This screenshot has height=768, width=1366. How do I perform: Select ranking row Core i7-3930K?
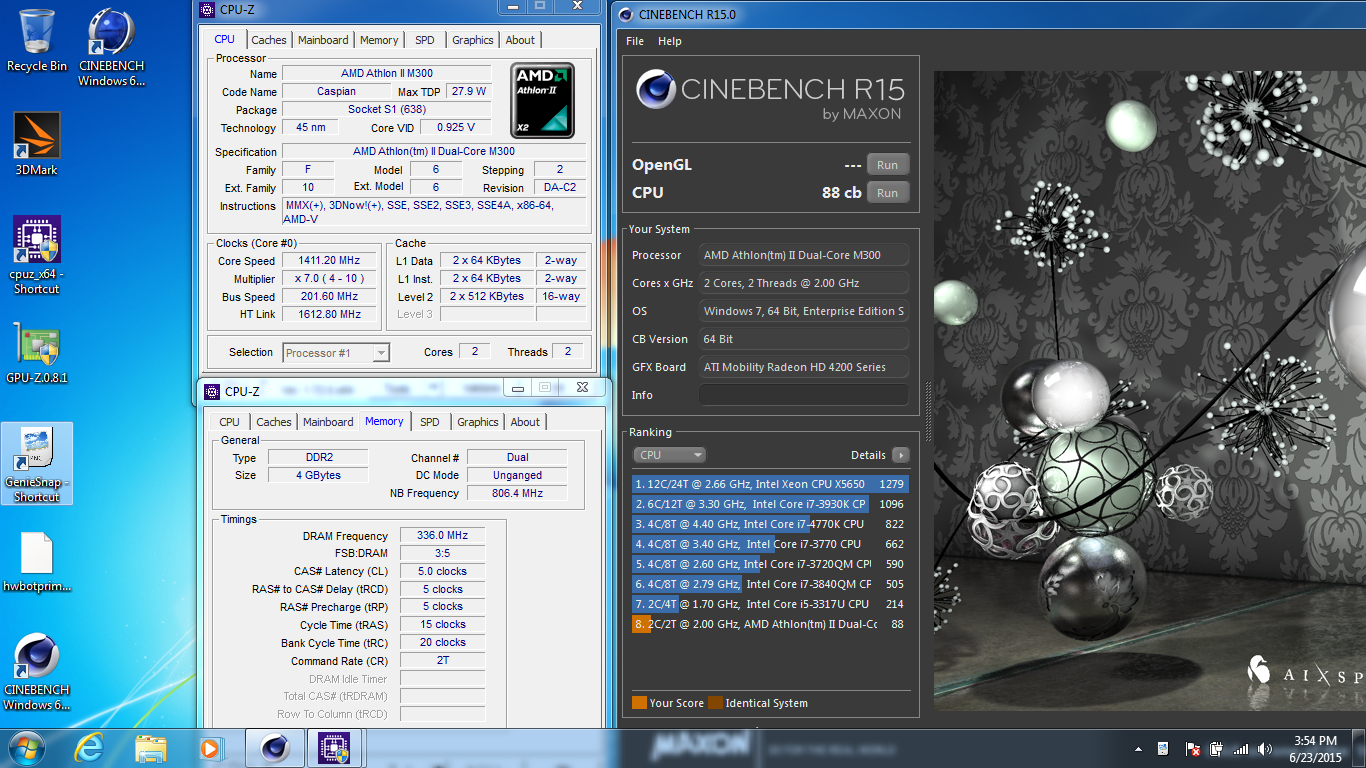770,504
